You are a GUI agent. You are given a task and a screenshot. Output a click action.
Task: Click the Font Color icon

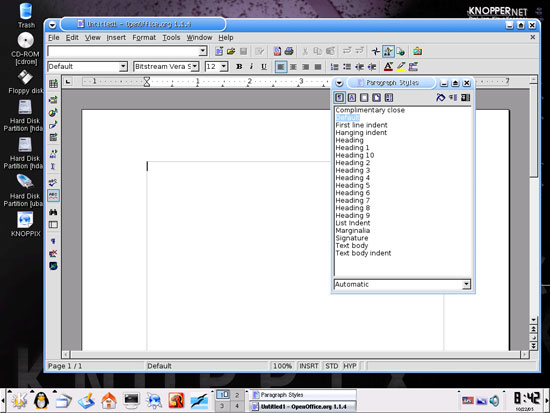click(388, 67)
